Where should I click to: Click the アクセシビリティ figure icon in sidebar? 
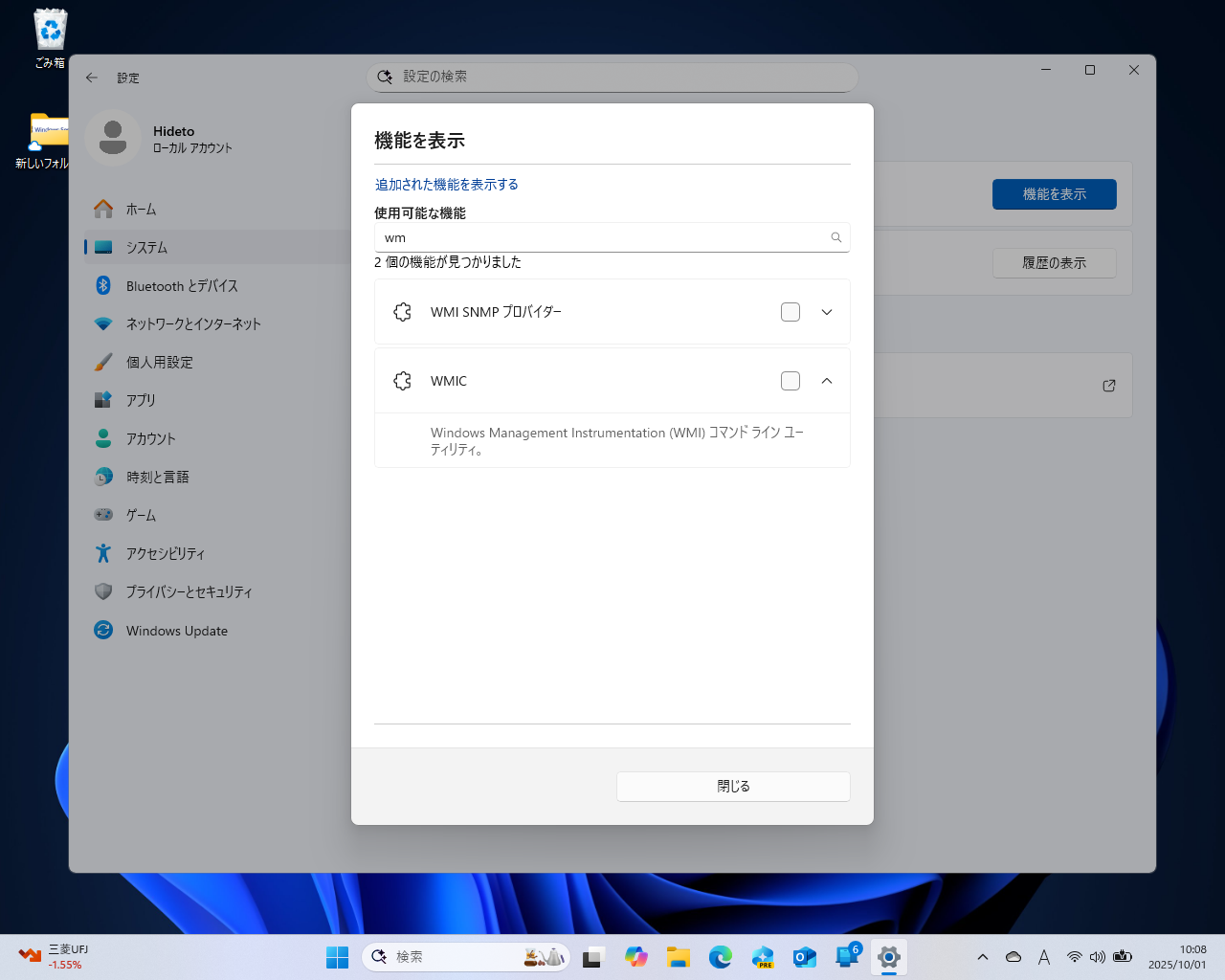click(103, 553)
